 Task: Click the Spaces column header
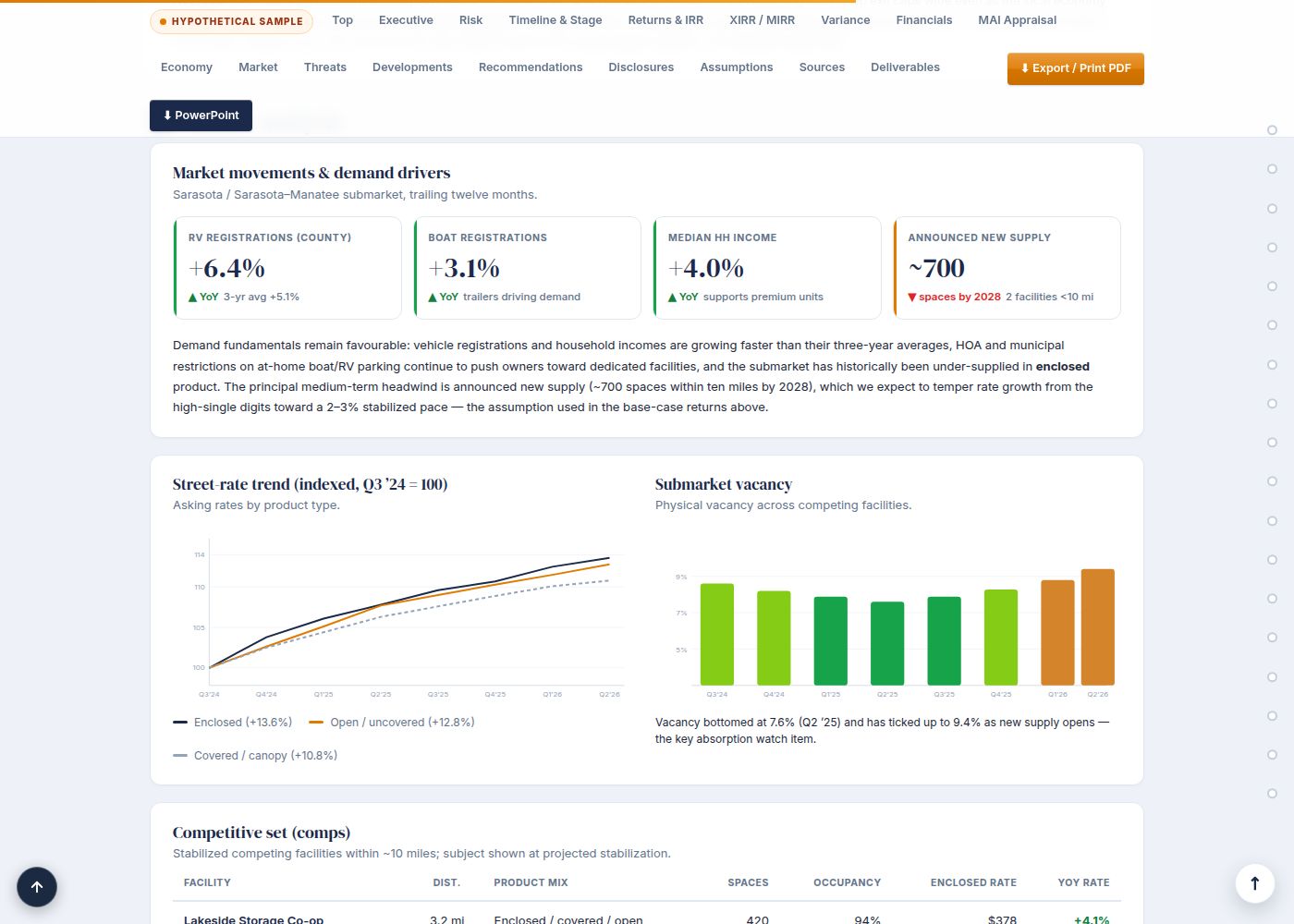(x=748, y=882)
